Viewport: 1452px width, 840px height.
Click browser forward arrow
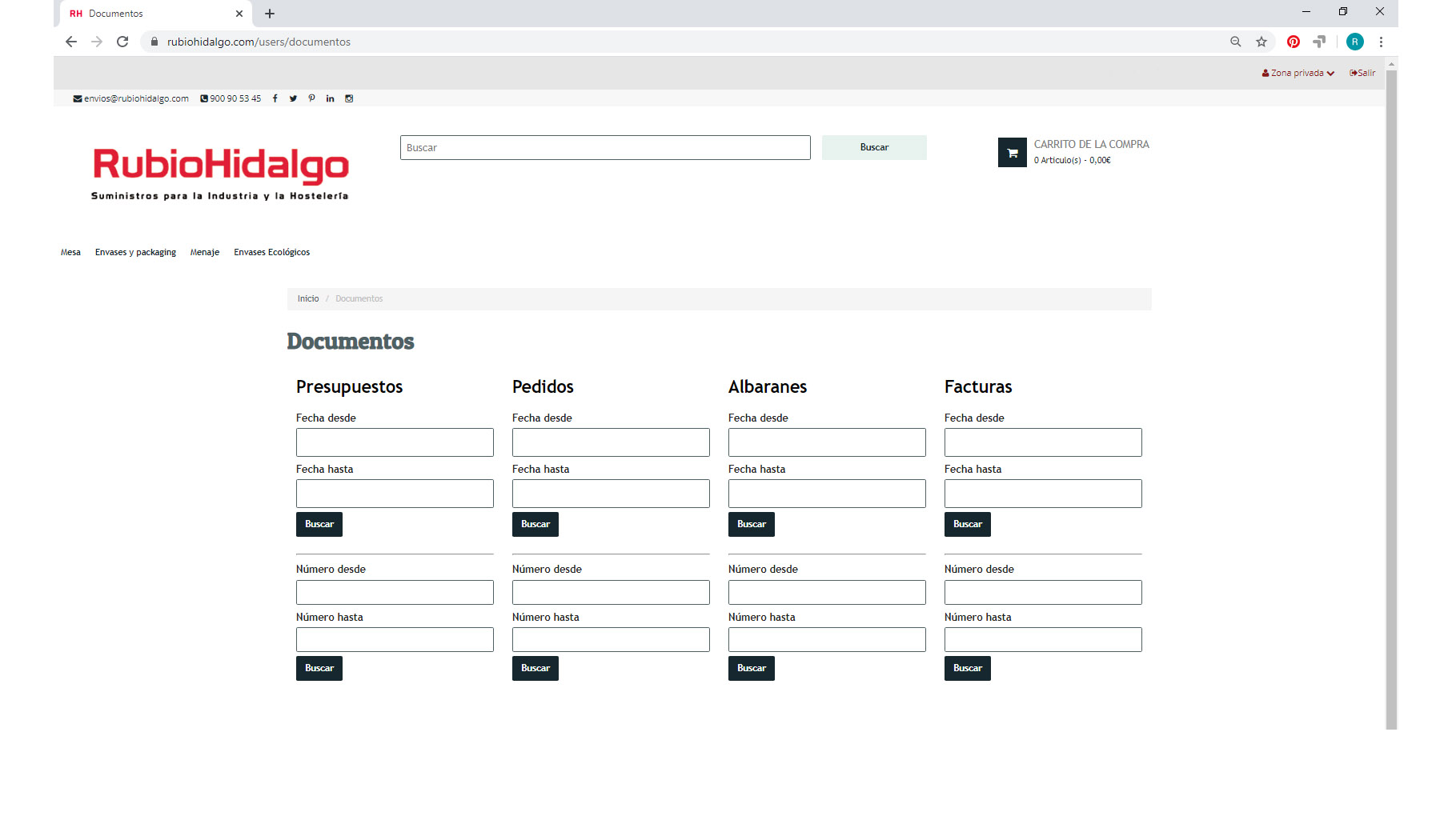[x=97, y=42]
